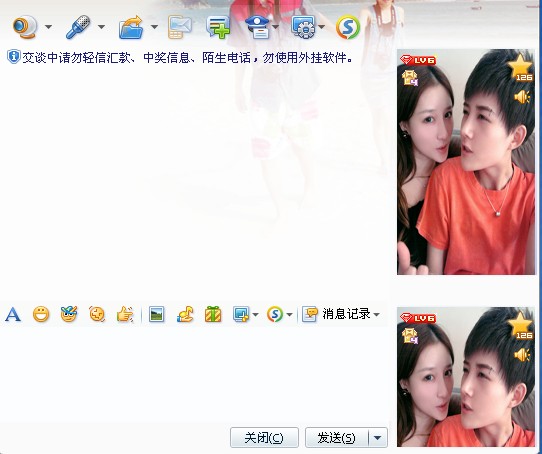
Task: Click the 关闭(C) button
Action: coord(264,438)
